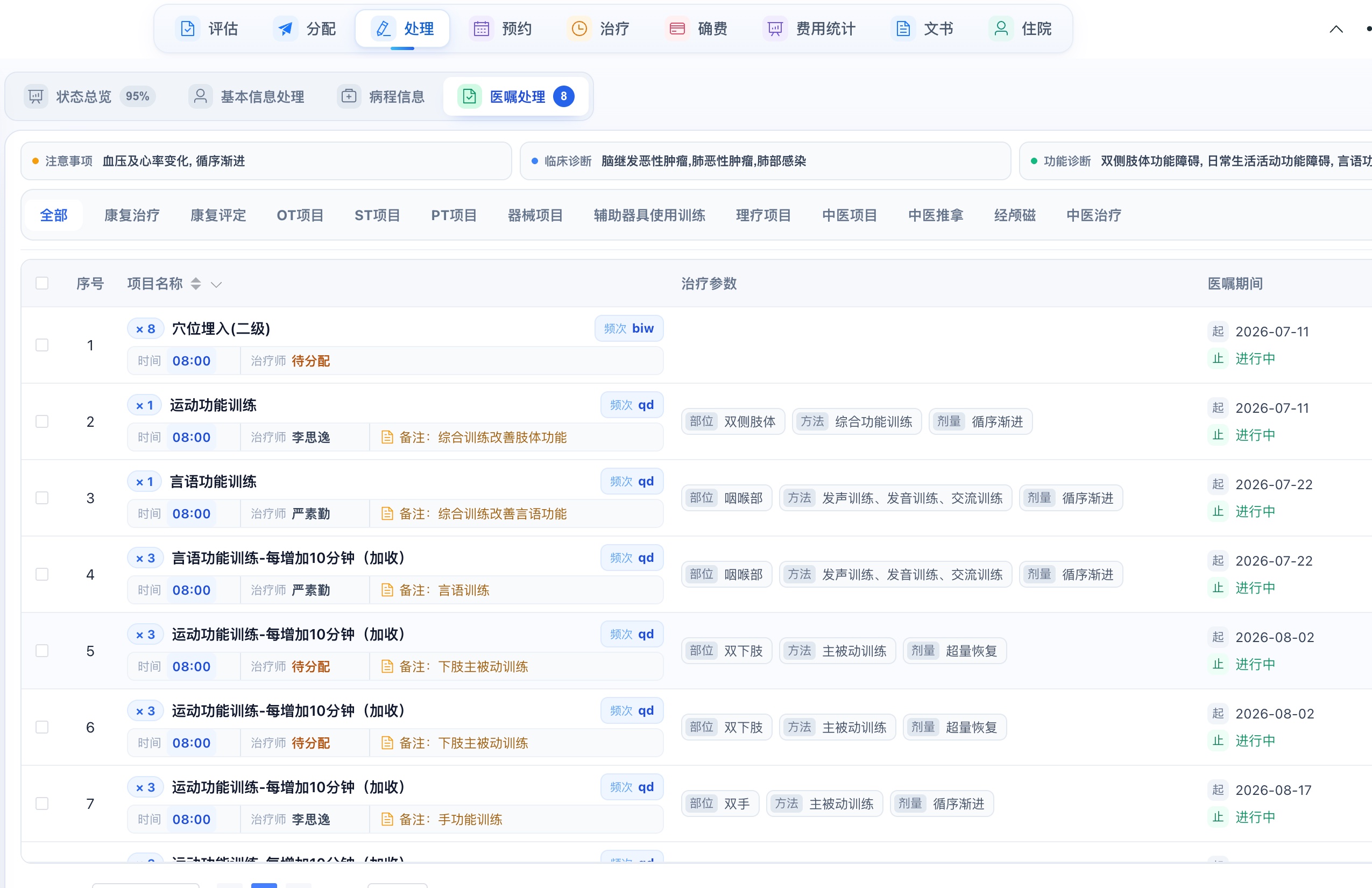Select the 全部 filter tab
The width and height of the screenshot is (1372, 888).
click(x=54, y=215)
